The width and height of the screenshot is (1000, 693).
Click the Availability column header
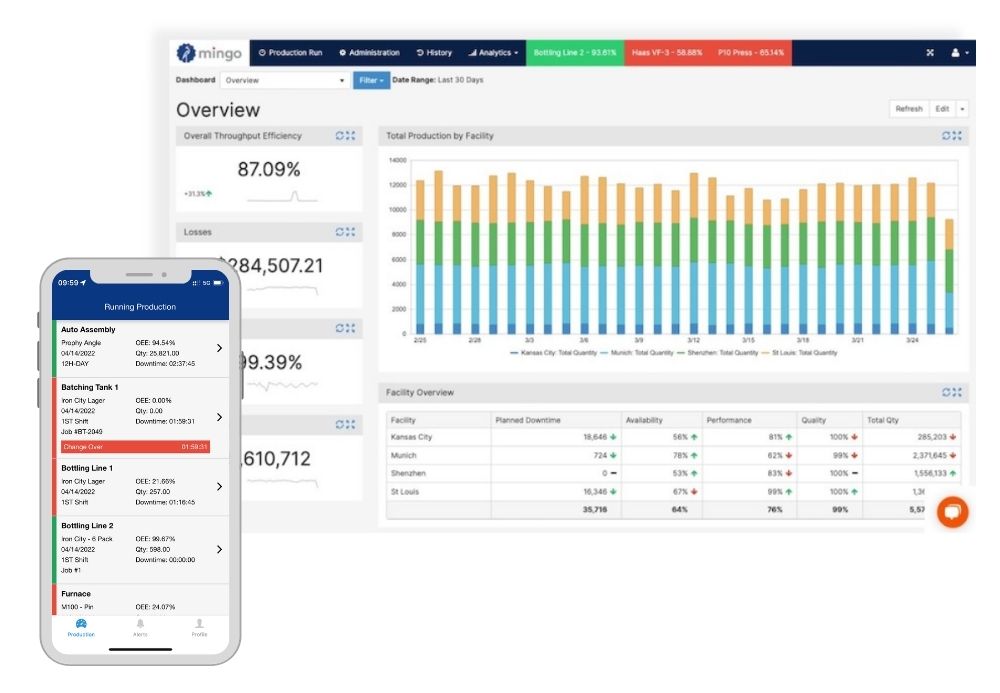point(662,419)
